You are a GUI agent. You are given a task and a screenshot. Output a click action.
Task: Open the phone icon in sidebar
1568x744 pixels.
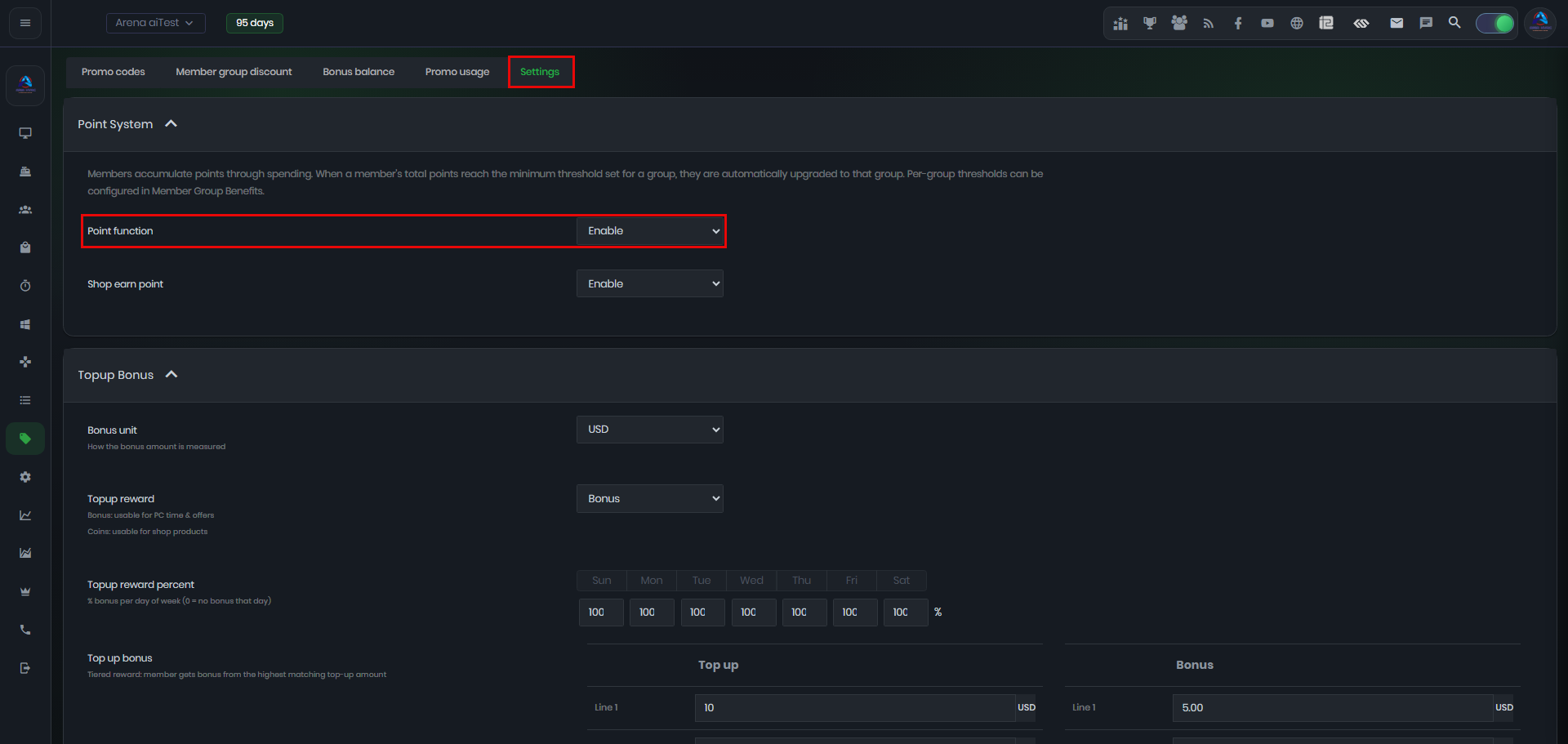[x=25, y=630]
